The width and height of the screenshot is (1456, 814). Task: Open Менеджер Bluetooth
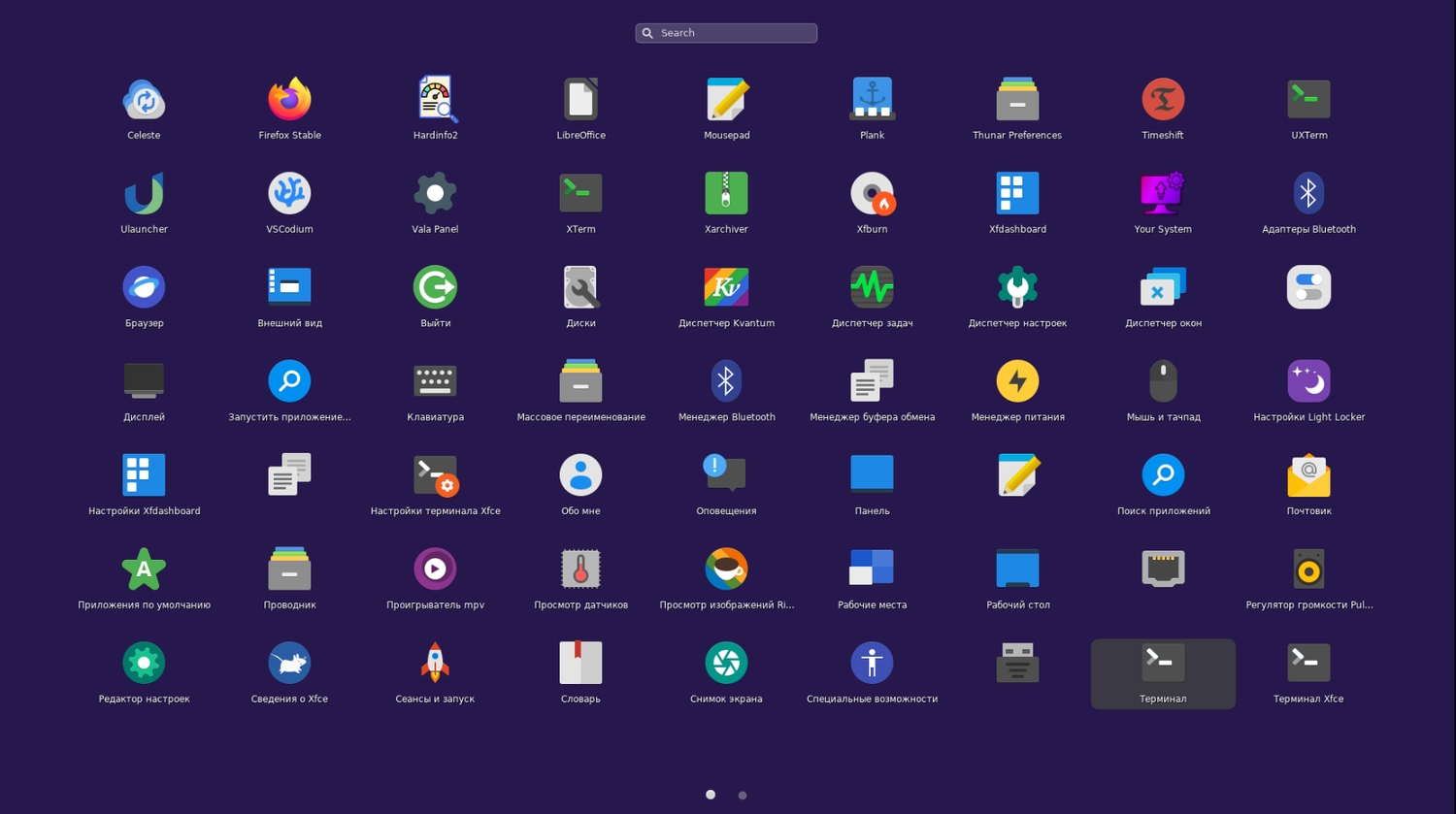[x=726, y=381]
